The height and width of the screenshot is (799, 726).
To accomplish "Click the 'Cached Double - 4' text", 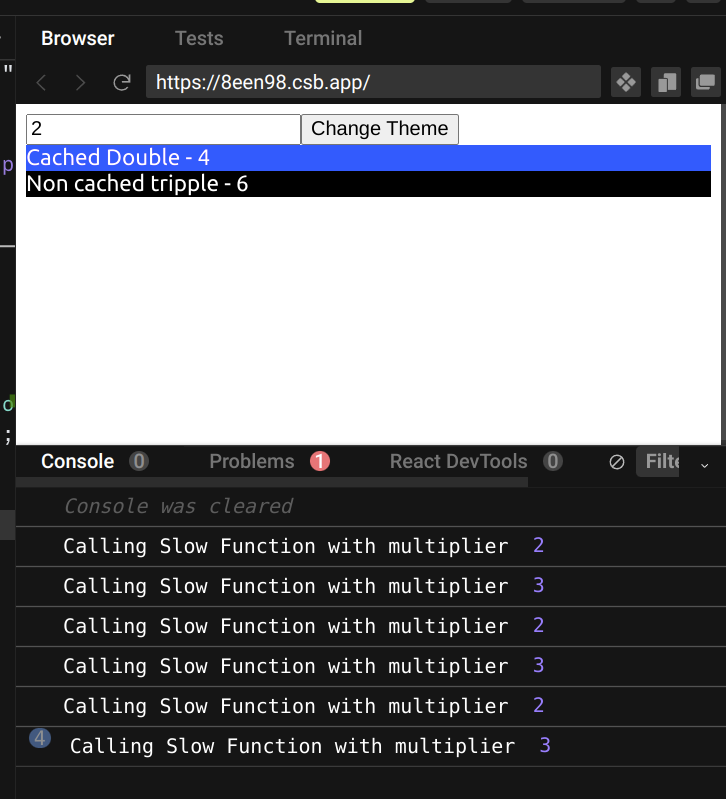I will tap(118, 158).
